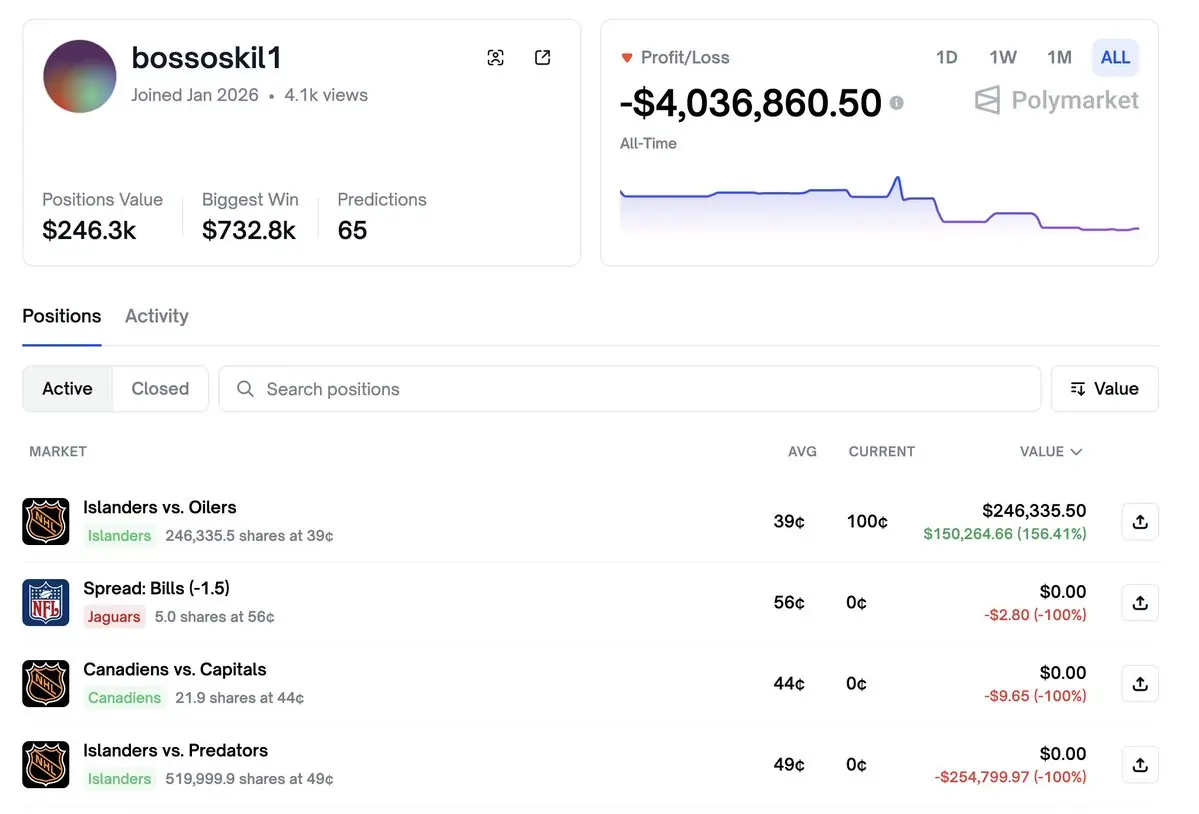Select the 1M profit/loss timeframe
The width and height of the screenshot is (1199, 814).
1059,58
